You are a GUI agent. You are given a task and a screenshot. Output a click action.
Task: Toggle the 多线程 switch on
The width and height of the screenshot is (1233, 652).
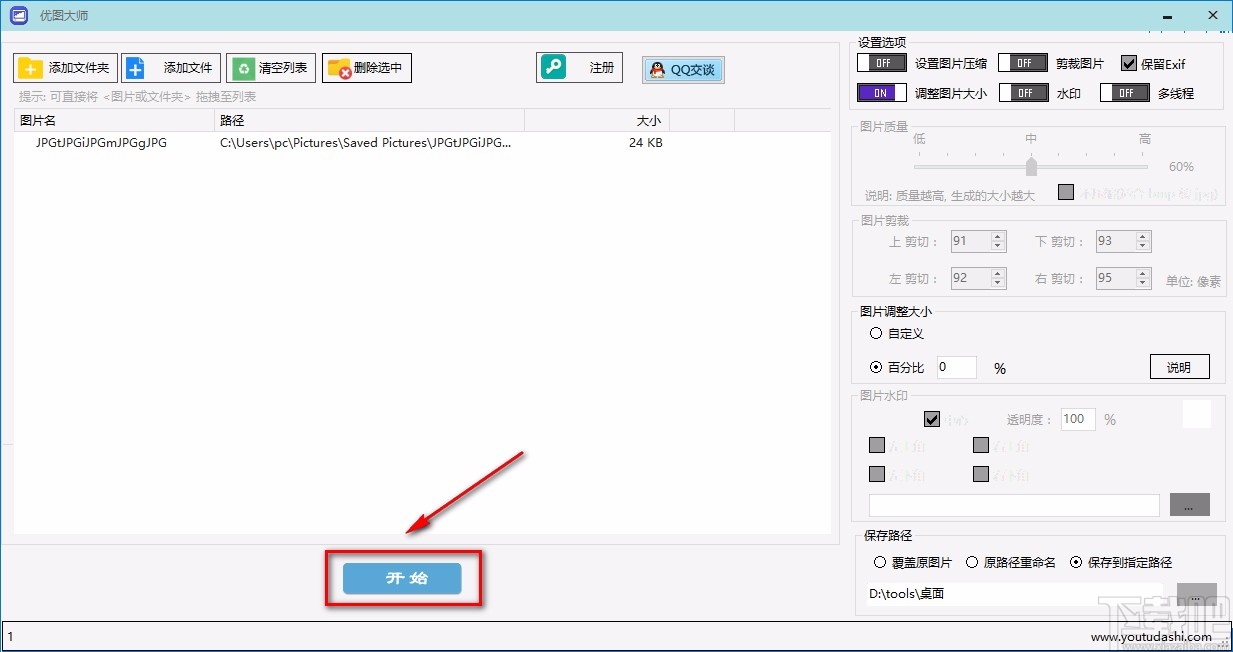click(1124, 92)
